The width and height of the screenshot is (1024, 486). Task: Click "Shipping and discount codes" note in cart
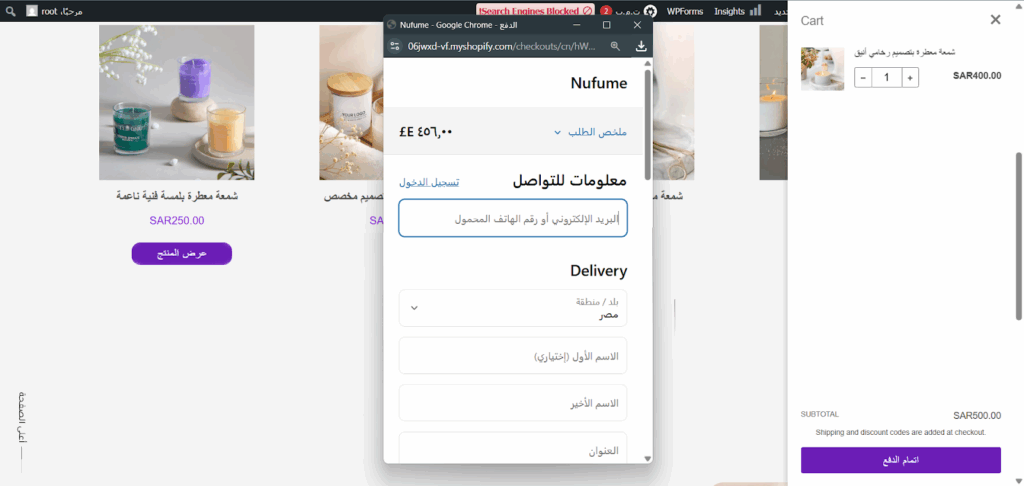pos(901,432)
